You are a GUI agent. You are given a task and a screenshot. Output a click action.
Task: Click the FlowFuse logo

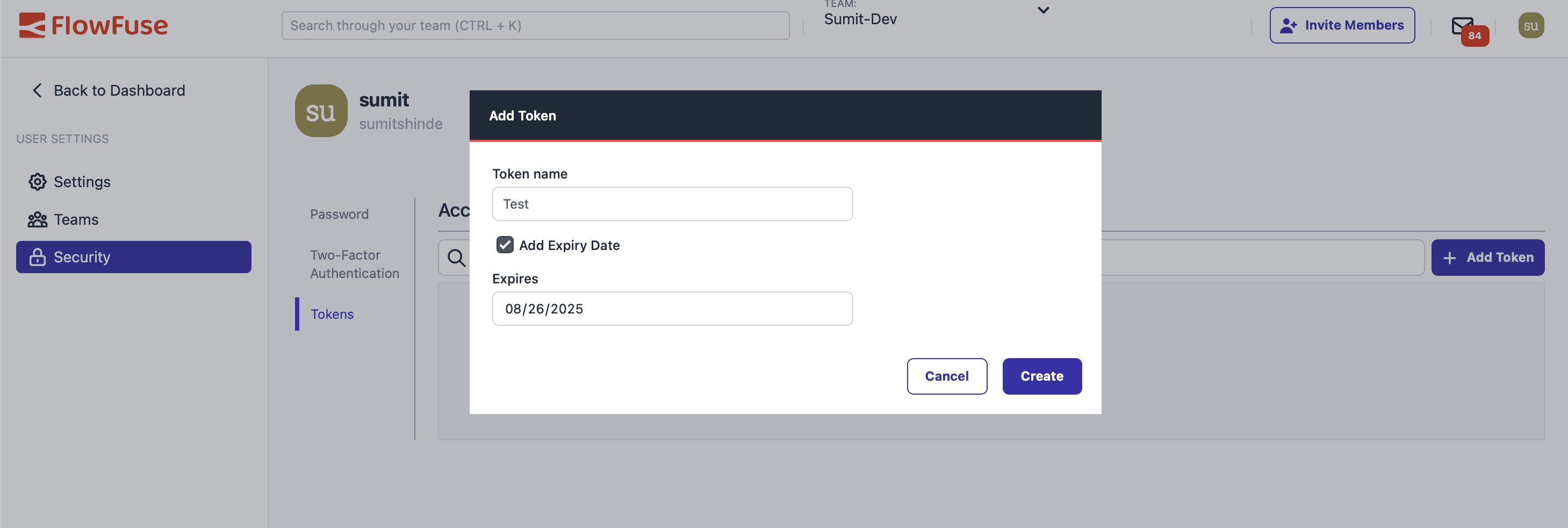[95, 25]
